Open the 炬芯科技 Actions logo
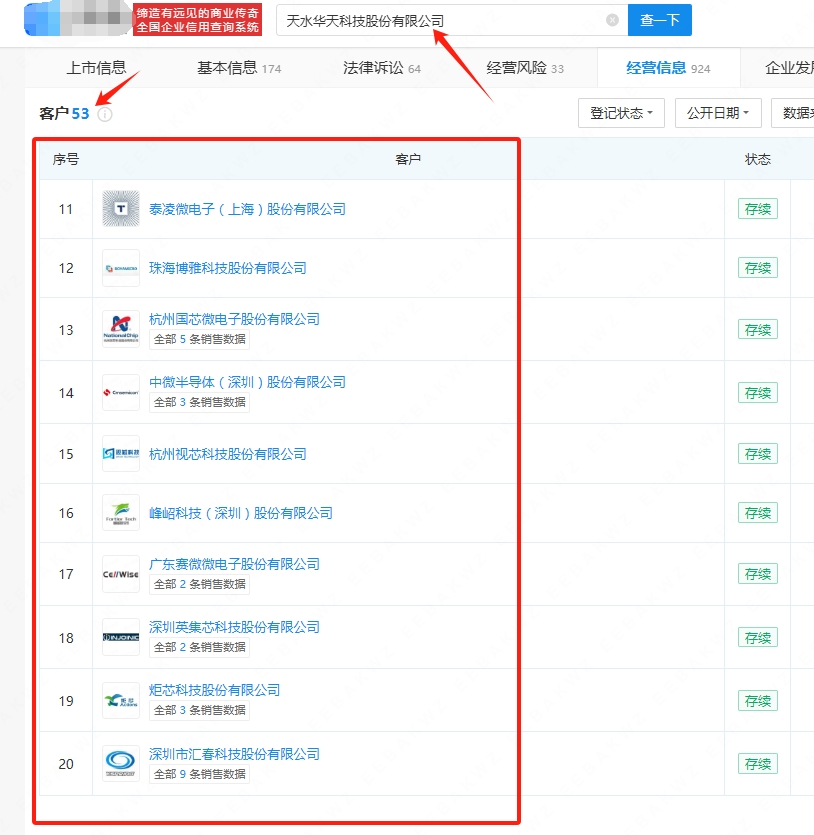 [121, 701]
